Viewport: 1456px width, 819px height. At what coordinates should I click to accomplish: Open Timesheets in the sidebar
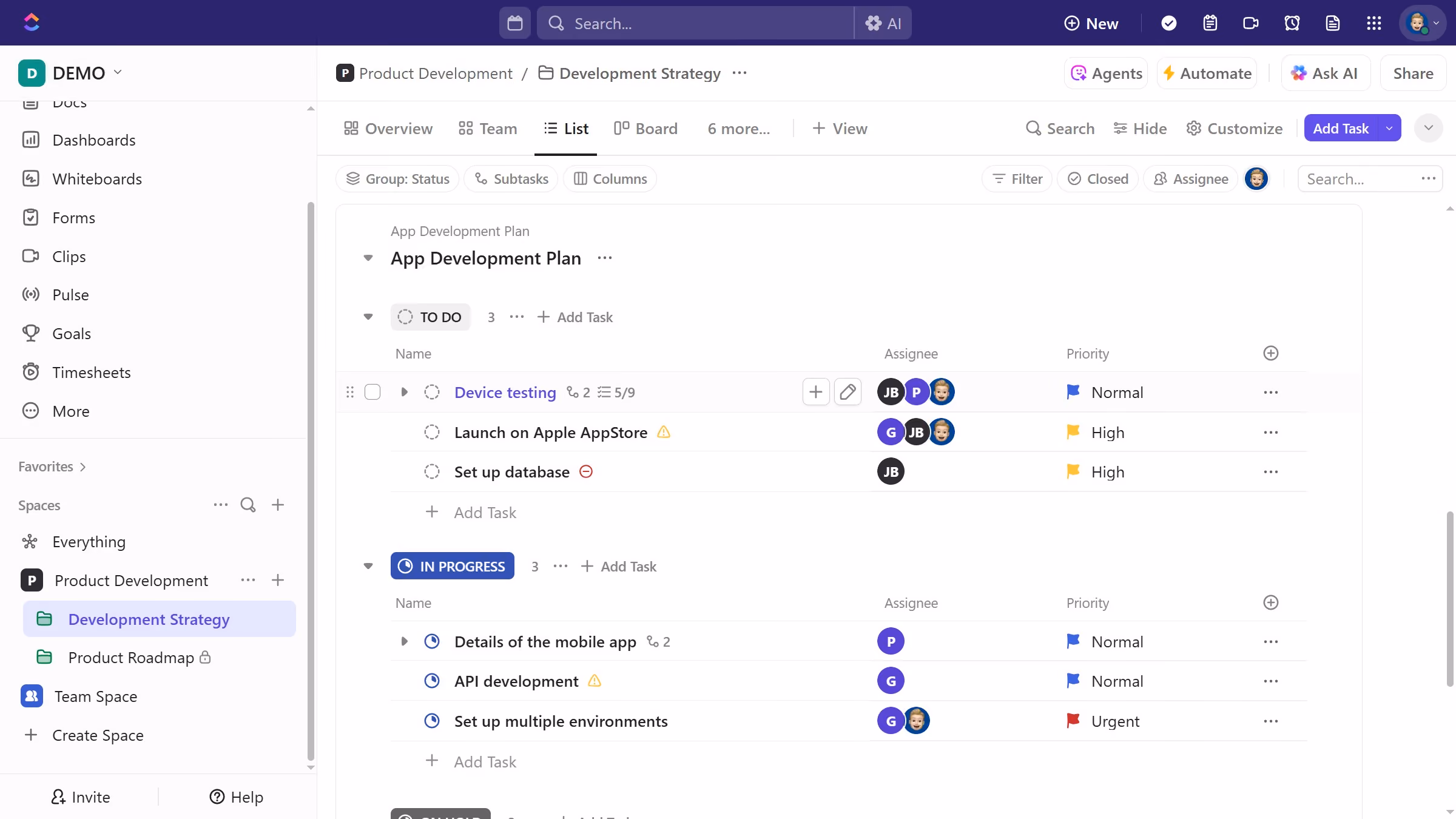pyautogui.click(x=91, y=372)
